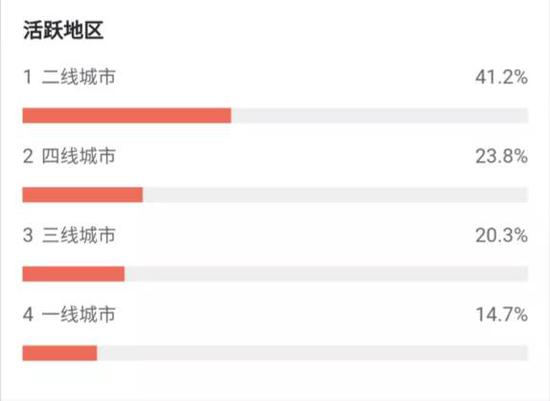550x401 pixels.
Task: Click rank number 1 beside 二线城市
Action: click(28, 77)
